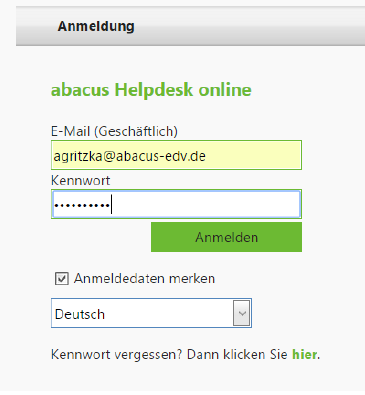The height and width of the screenshot is (395, 365).
Task: Click the Anmeldedaten merken label text
Action: [144, 278]
